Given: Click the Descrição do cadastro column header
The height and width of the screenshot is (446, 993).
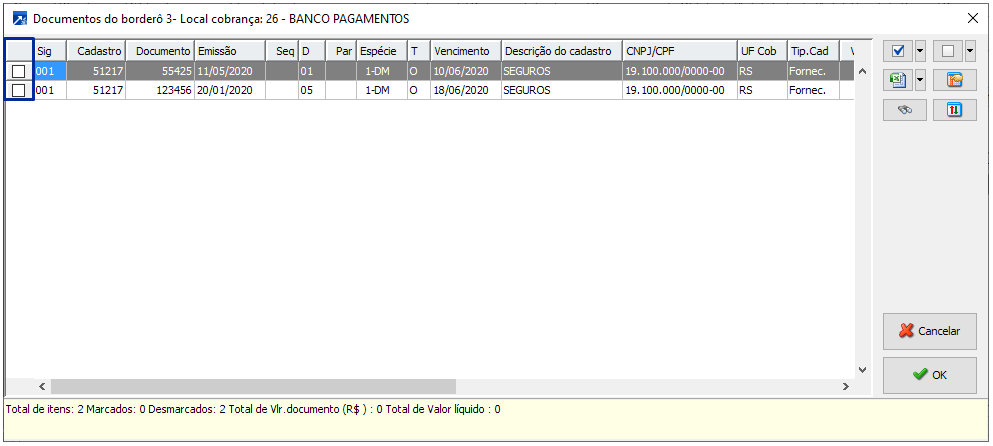Looking at the screenshot, I should (562, 51).
